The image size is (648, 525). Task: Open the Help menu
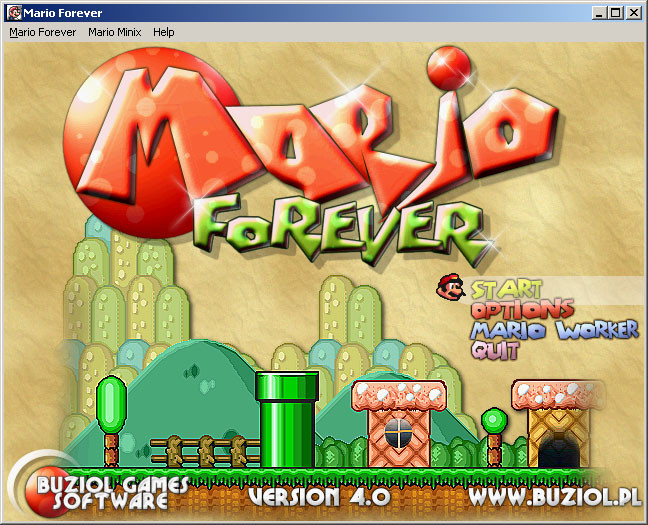point(164,32)
